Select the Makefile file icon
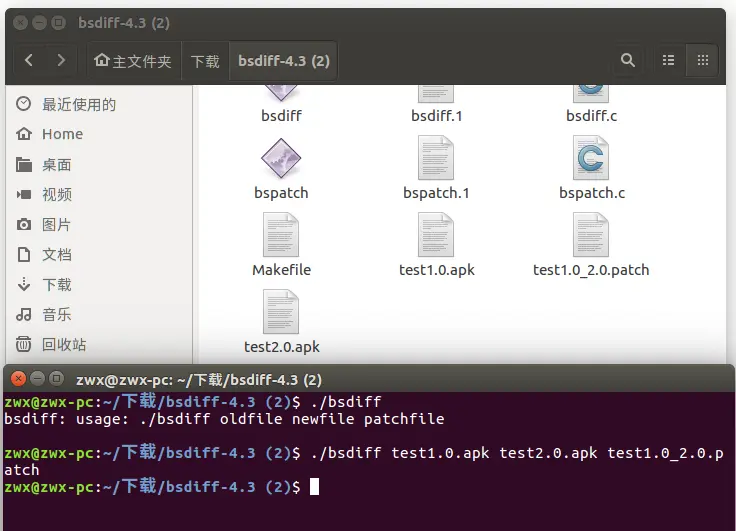 (281, 235)
